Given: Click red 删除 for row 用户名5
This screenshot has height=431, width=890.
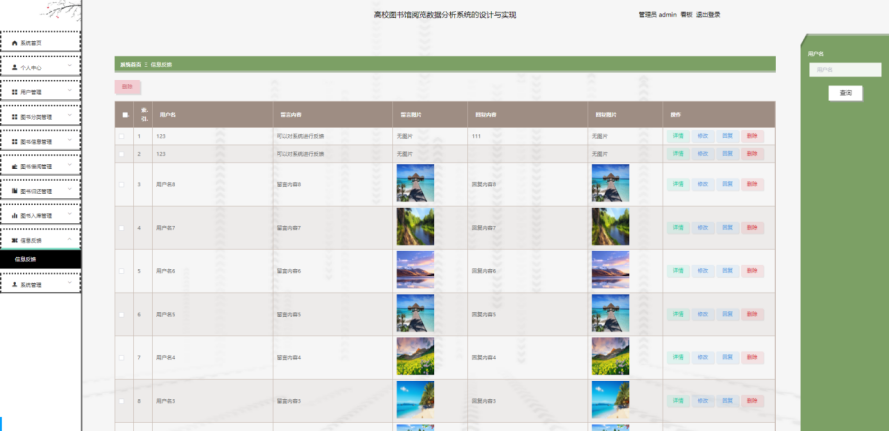Looking at the screenshot, I should click(x=752, y=314).
